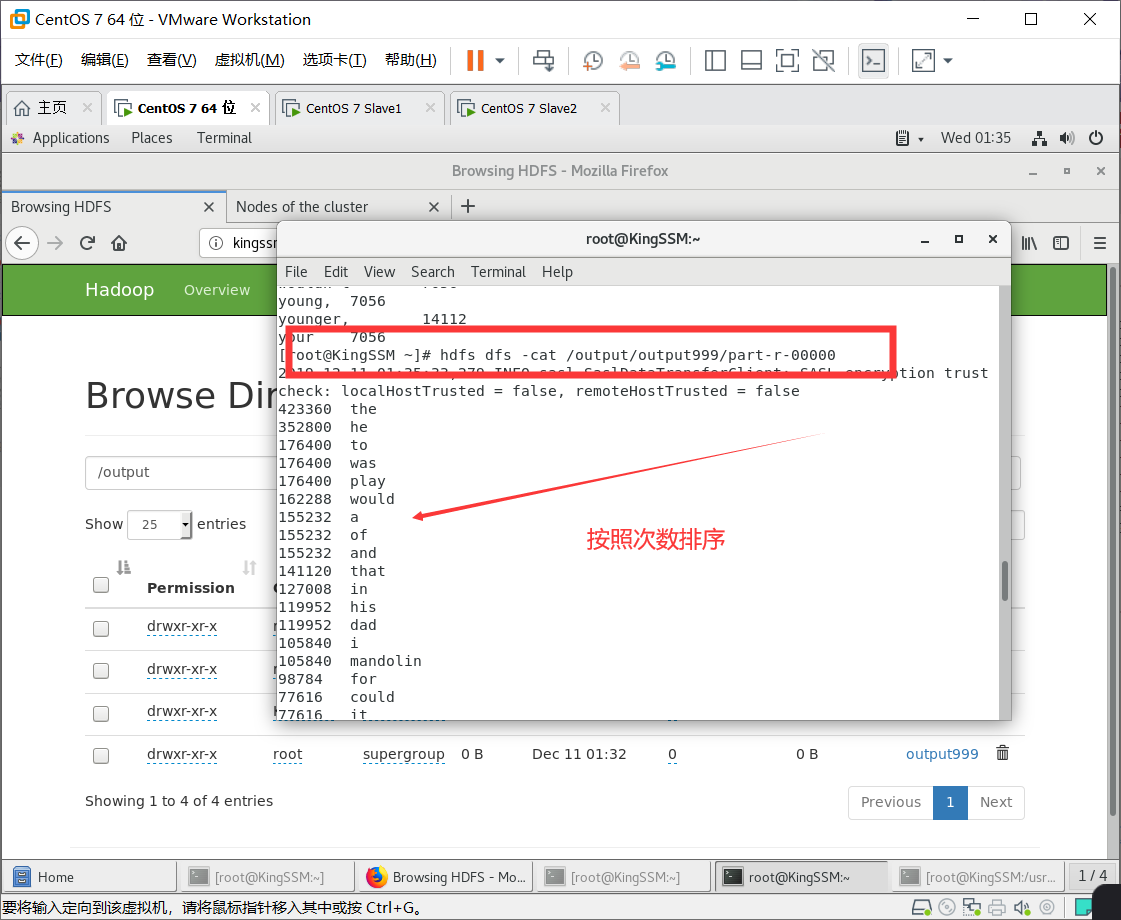Image resolution: width=1121 pixels, height=920 pixels.
Task: Click the GNOME network status icon
Action: pyautogui.click(x=1039, y=138)
